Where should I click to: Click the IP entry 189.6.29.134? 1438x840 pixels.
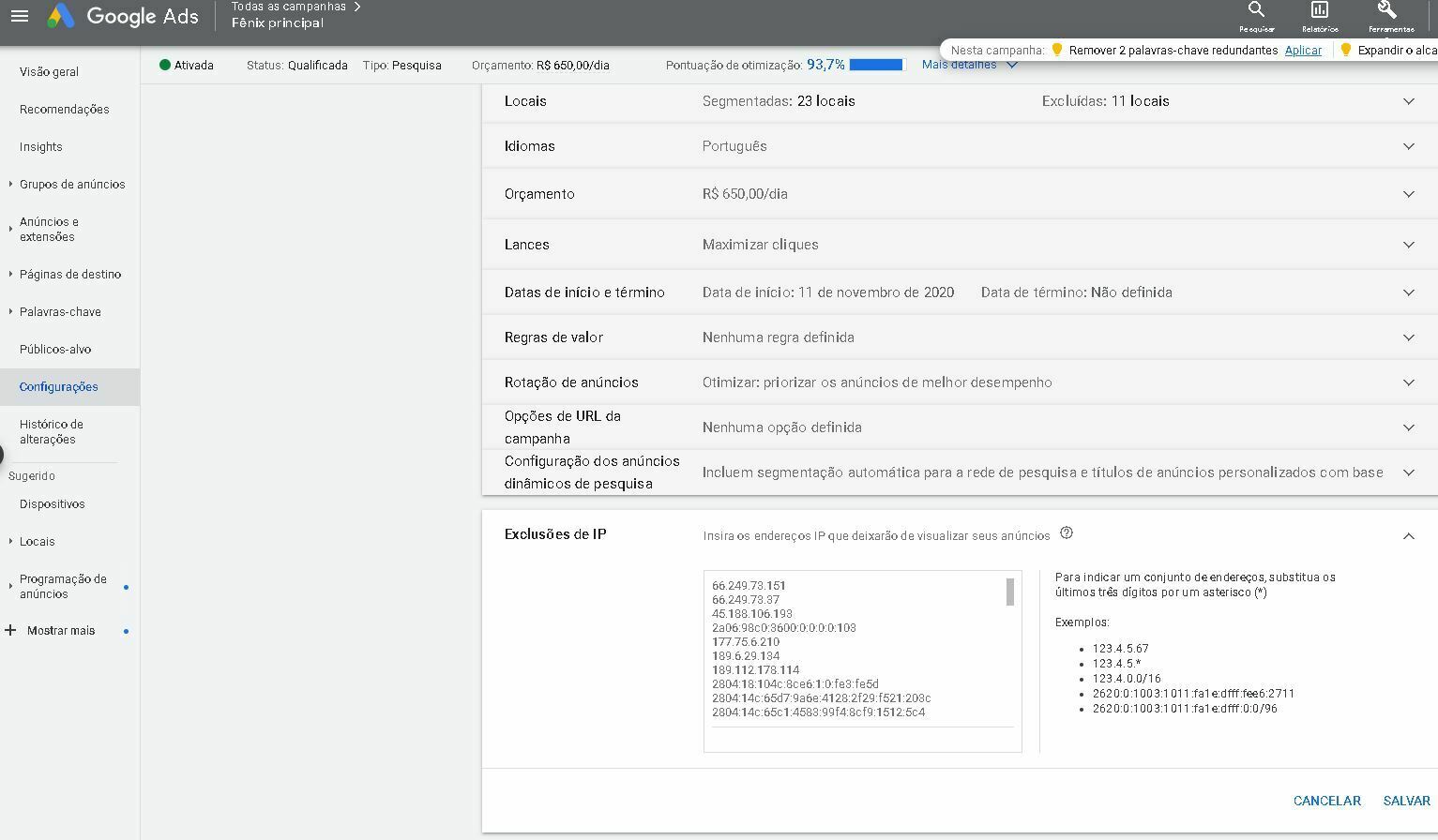[x=745, y=655]
